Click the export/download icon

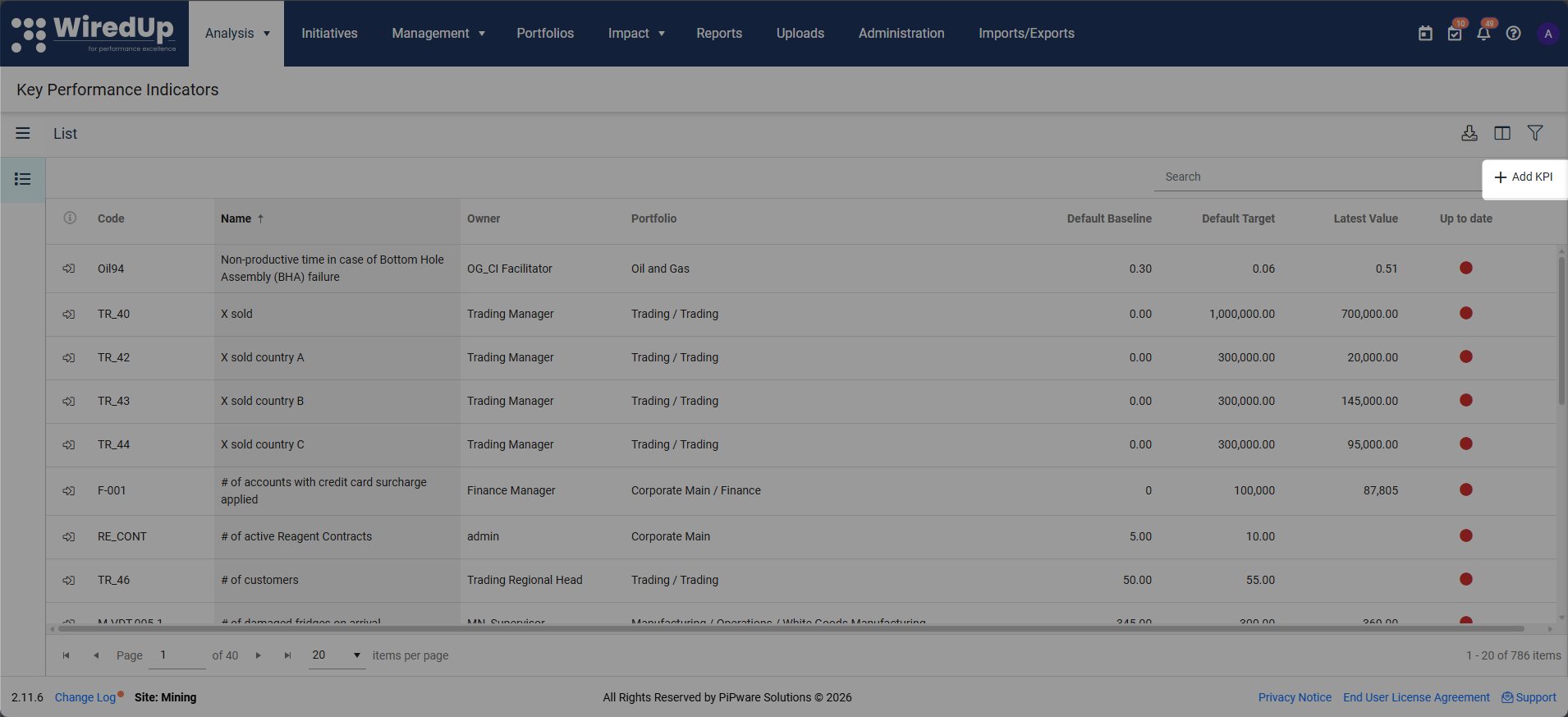pyautogui.click(x=1469, y=133)
